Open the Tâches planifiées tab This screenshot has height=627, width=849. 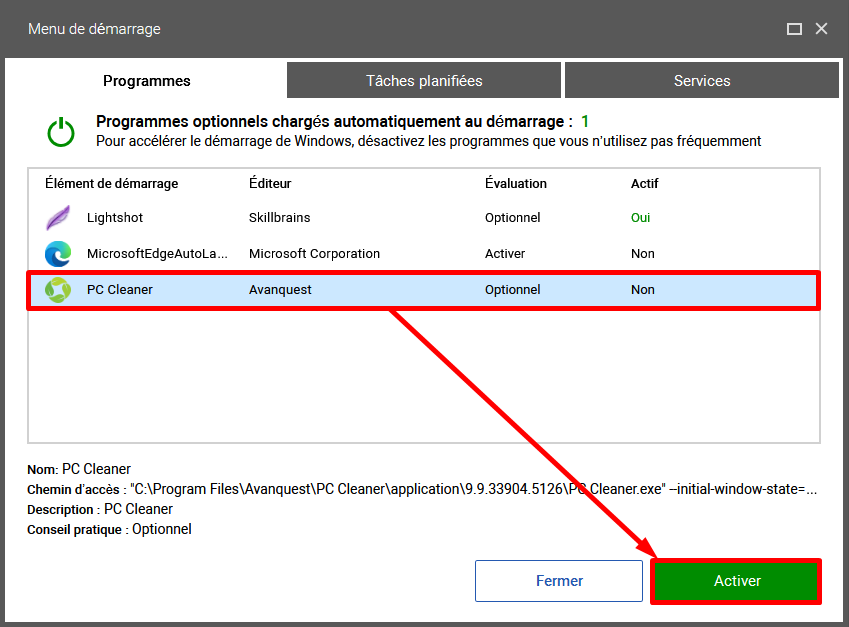(424, 81)
